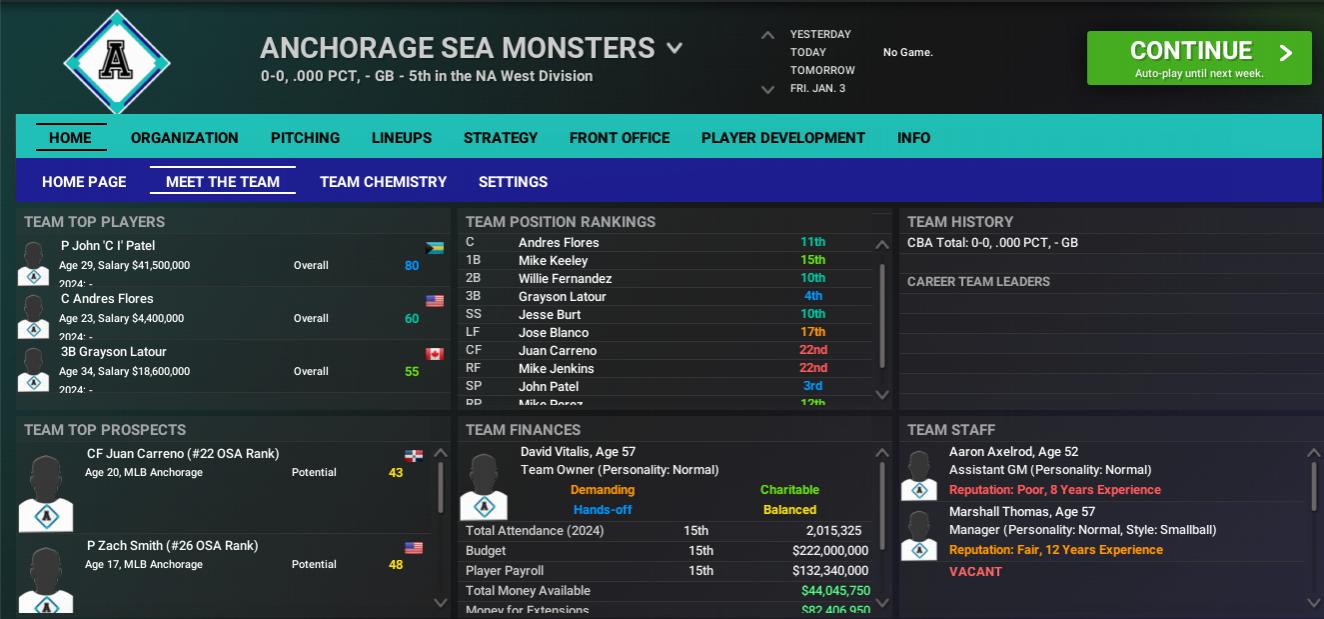Click the Dominican flag beside Juan Carreno
Image resolution: width=1324 pixels, height=619 pixels.
pos(413,456)
